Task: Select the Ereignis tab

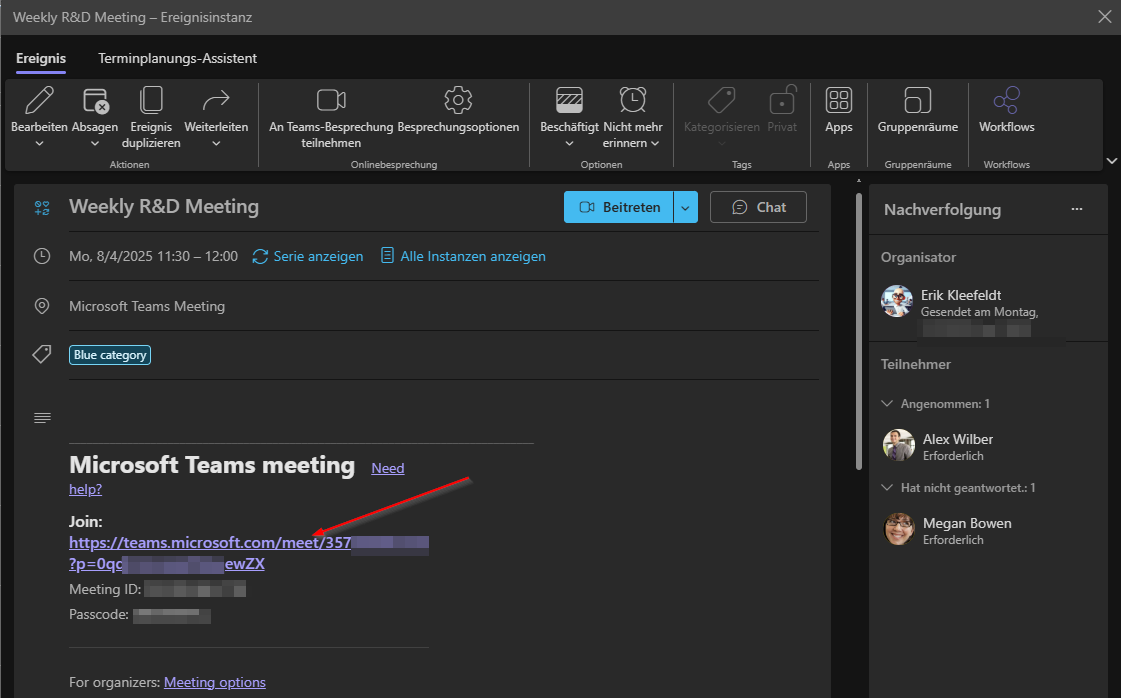Action: [41, 58]
